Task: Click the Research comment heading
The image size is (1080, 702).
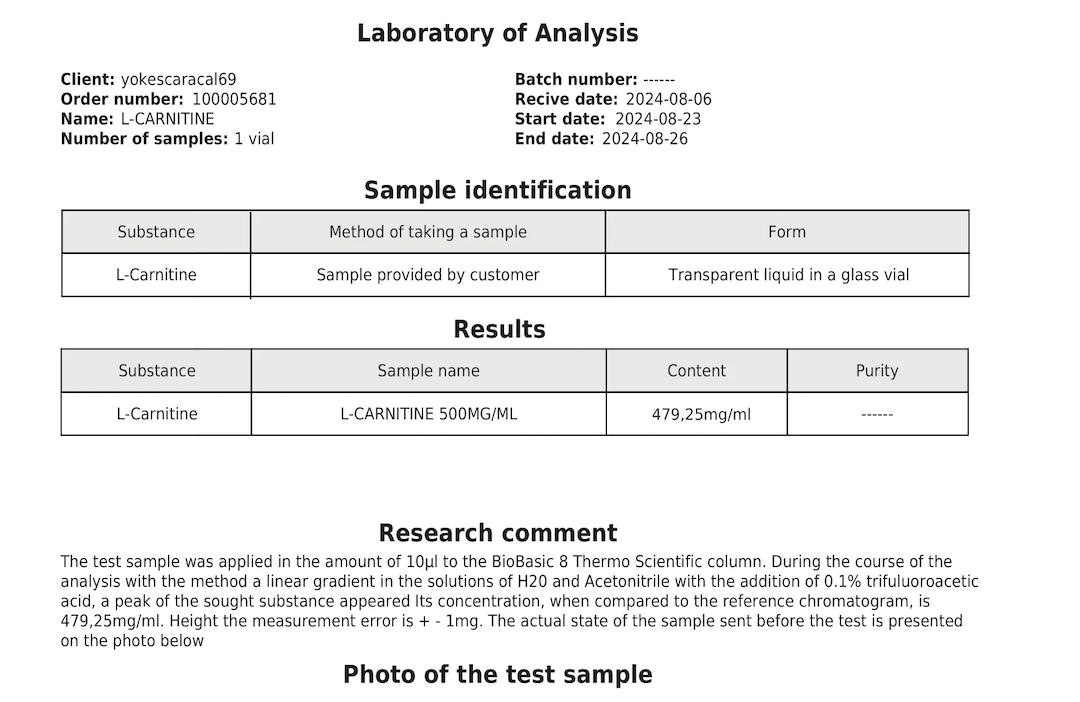Action: [x=497, y=533]
